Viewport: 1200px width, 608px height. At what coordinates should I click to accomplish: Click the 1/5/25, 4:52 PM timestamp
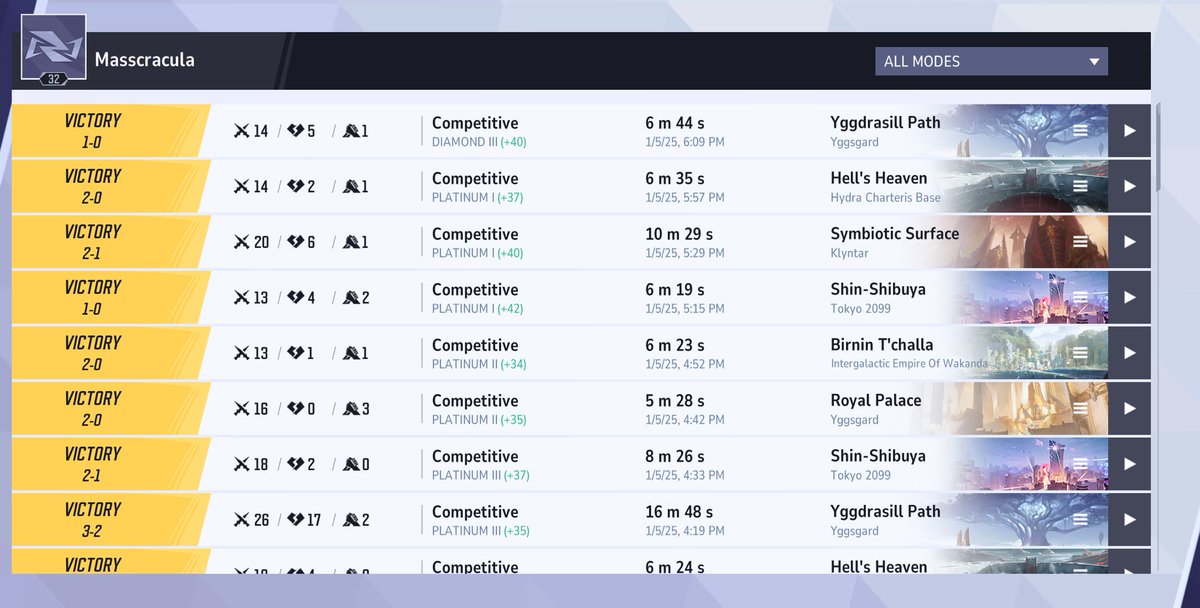(x=685, y=364)
